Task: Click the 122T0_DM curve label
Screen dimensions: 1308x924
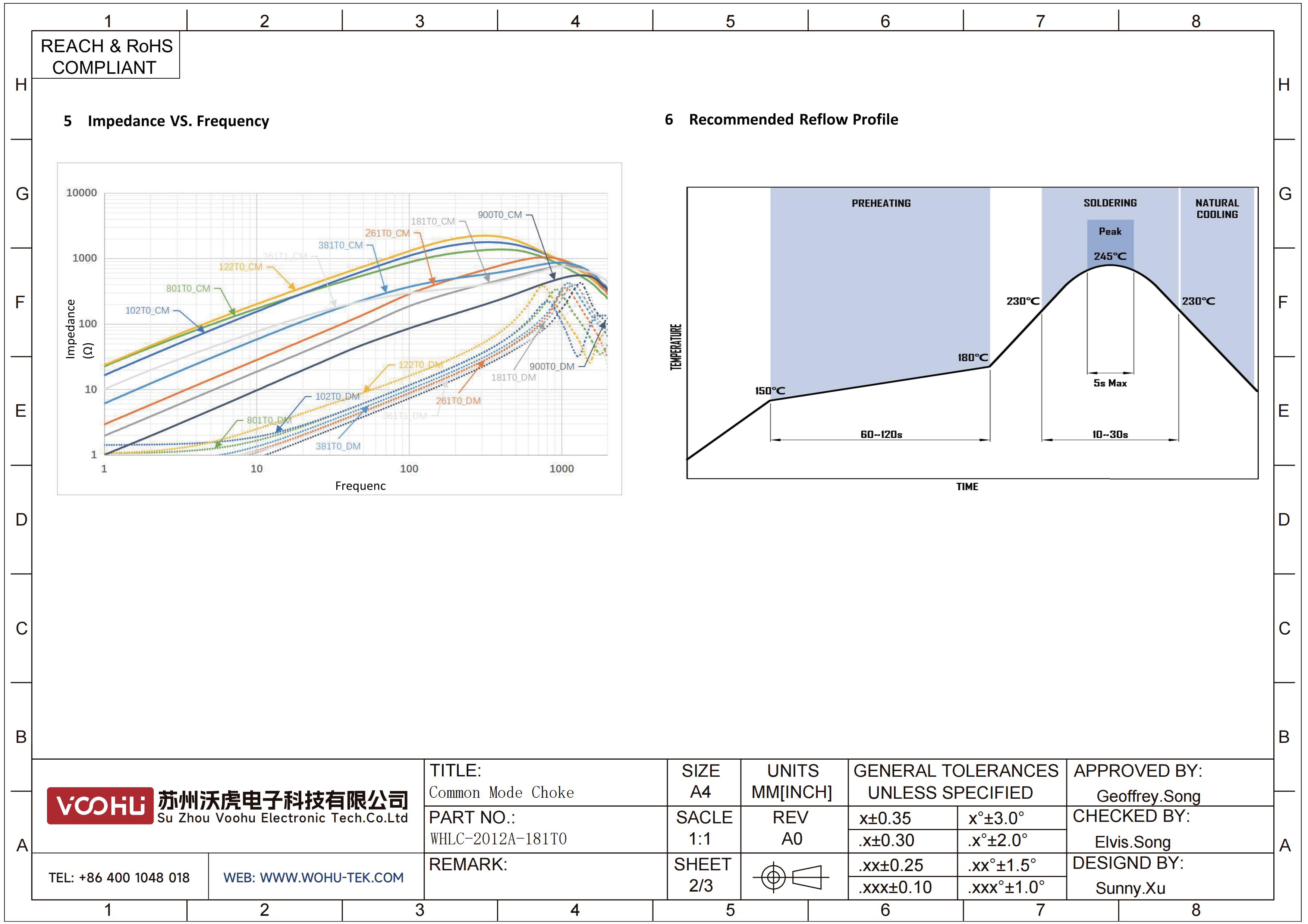Action: point(421,365)
